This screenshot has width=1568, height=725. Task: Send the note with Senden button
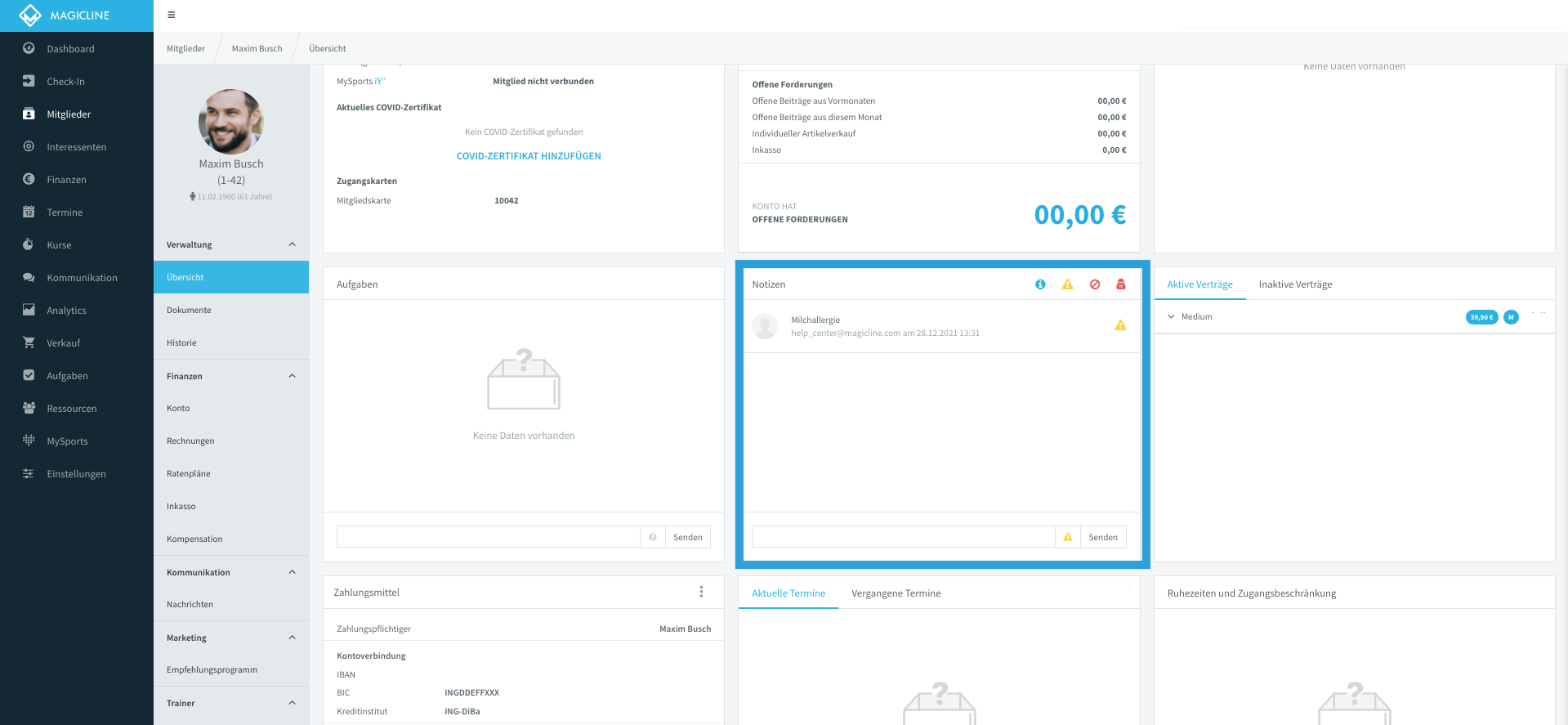[1103, 537]
